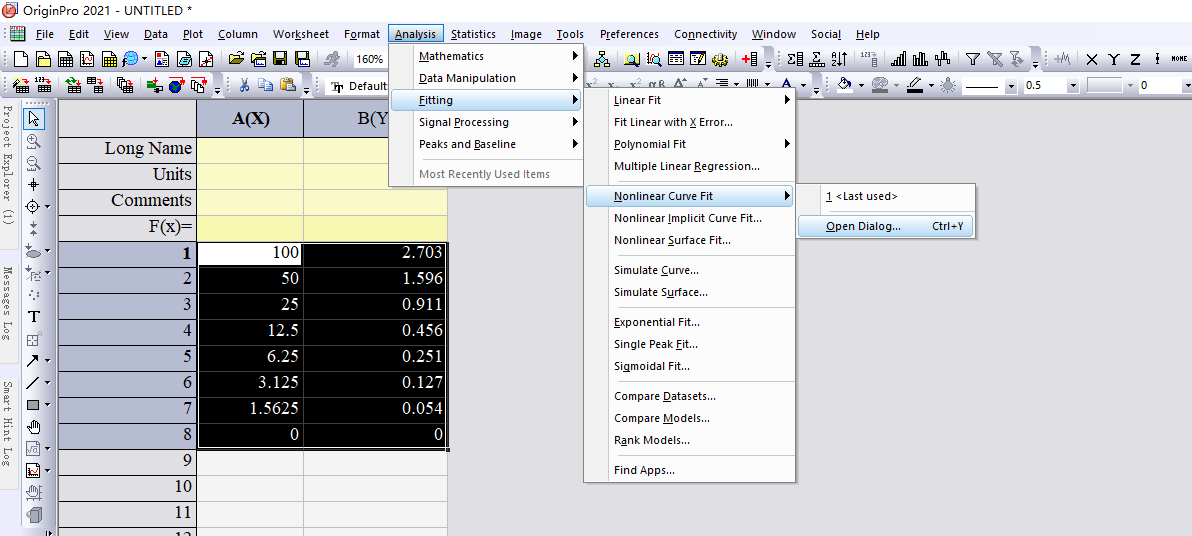Click the Add New Columns red plus icon
The image size is (1192, 536).
pyautogui.click(x=750, y=59)
